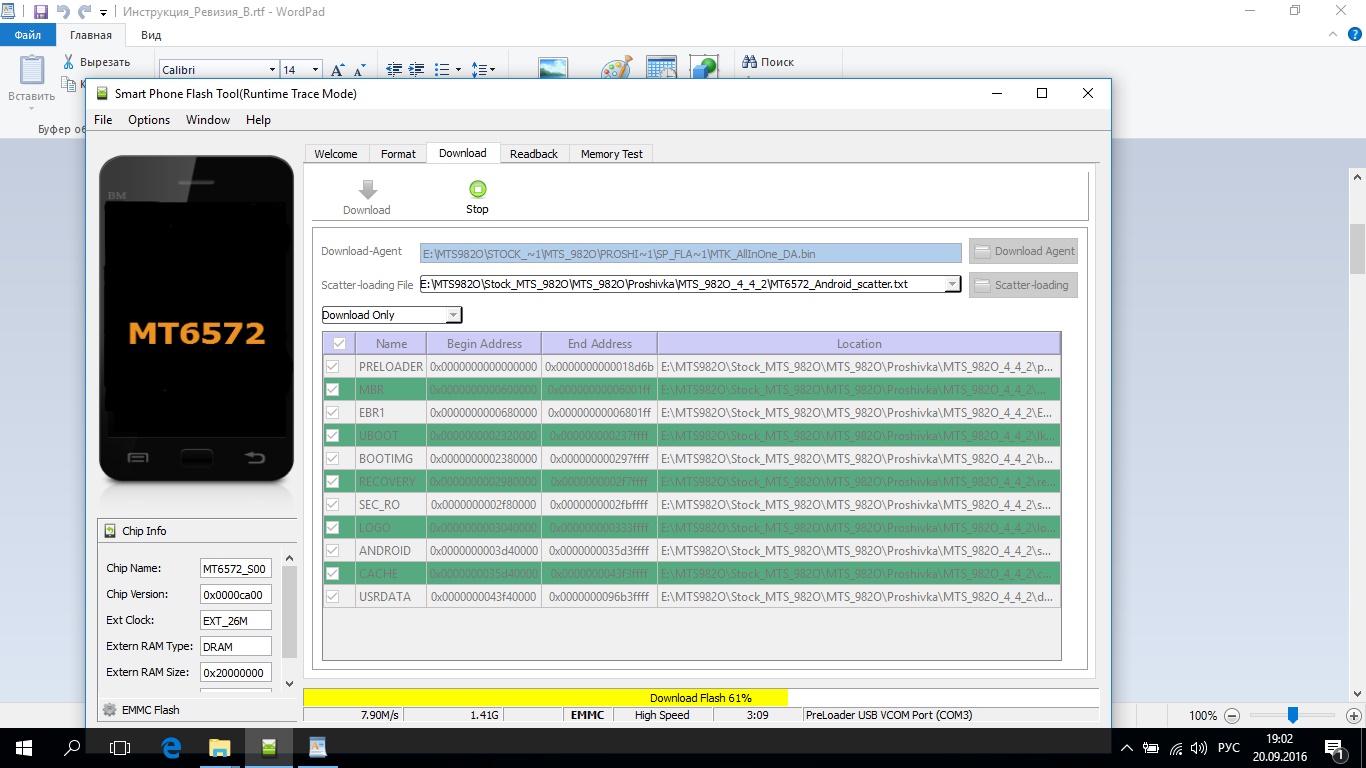
Task: Open Flash Tool in the taskbar
Action: click(268, 747)
